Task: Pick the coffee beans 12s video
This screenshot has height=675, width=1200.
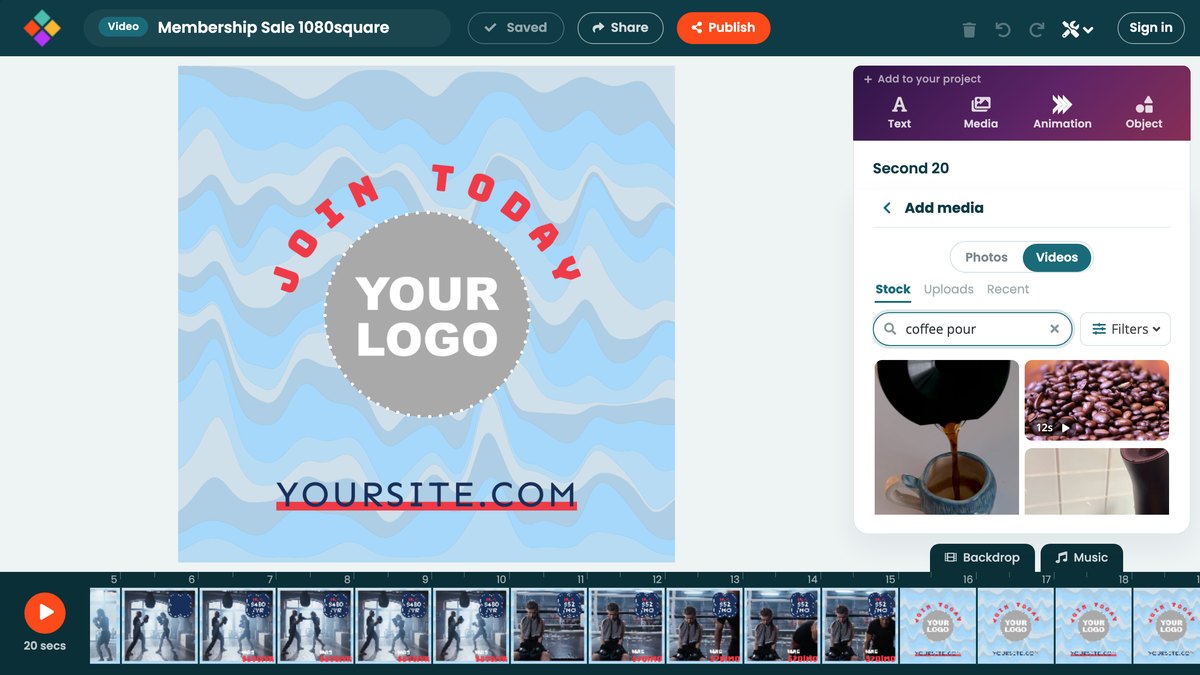Action: pos(1097,400)
